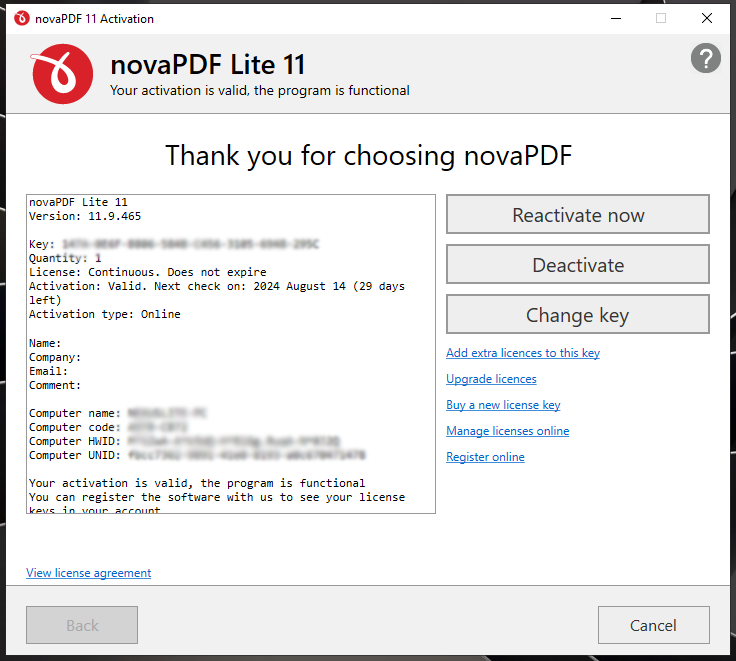Click the help question mark icon
736x661 pixels.
705,58
